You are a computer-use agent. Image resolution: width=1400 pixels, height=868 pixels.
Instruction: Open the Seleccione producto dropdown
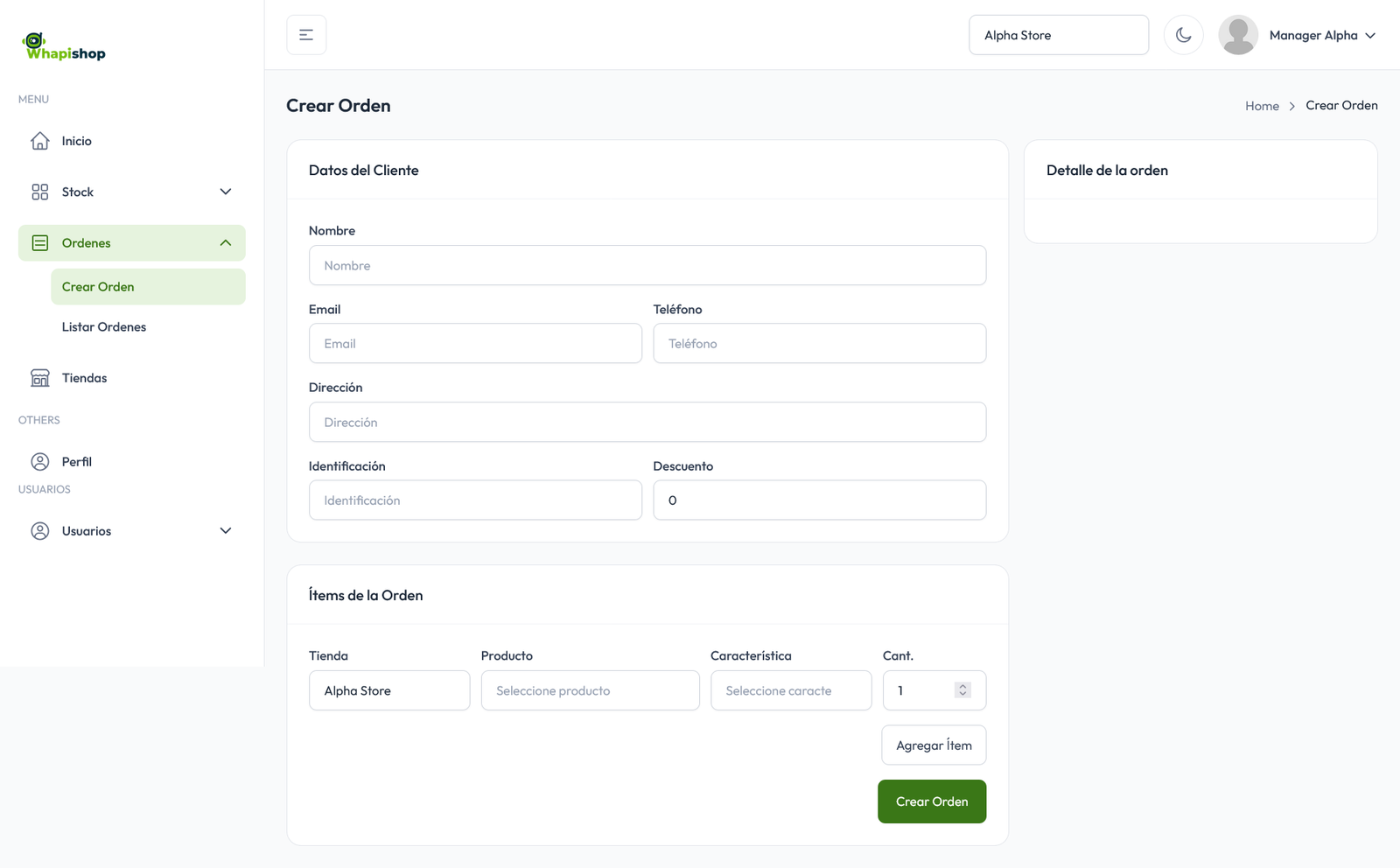pyautogui.click(x=590, y=690)
